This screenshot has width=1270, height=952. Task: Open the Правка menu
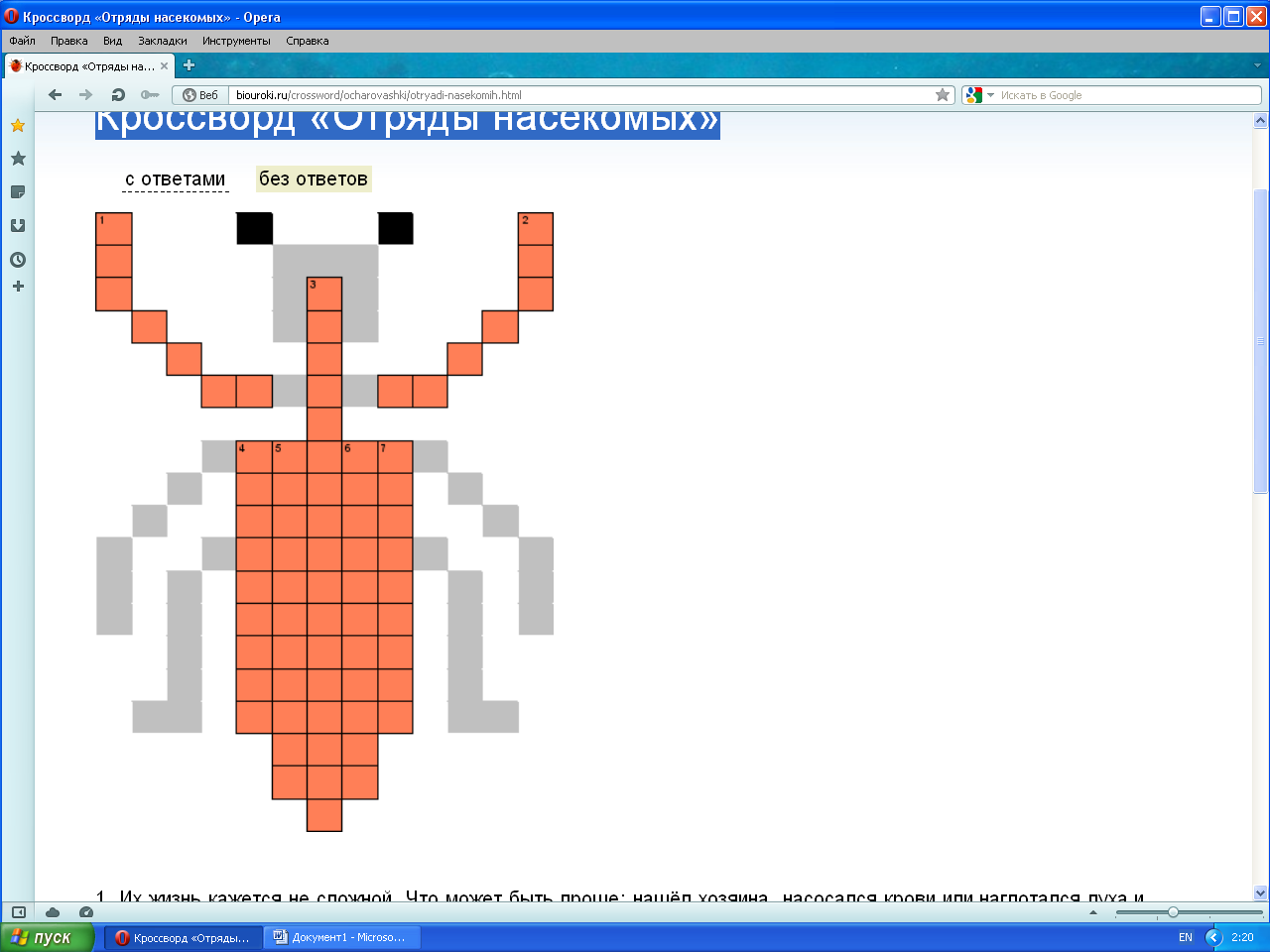pyautogui.click(x=69, y=41)
